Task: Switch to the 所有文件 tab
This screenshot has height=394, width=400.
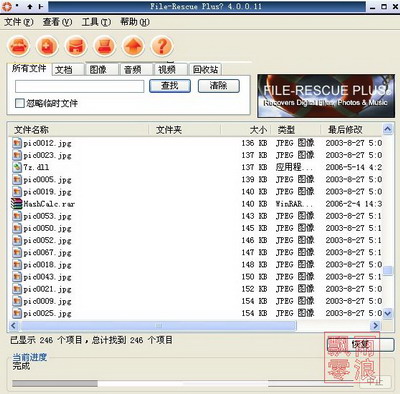Action: [29, 69]
